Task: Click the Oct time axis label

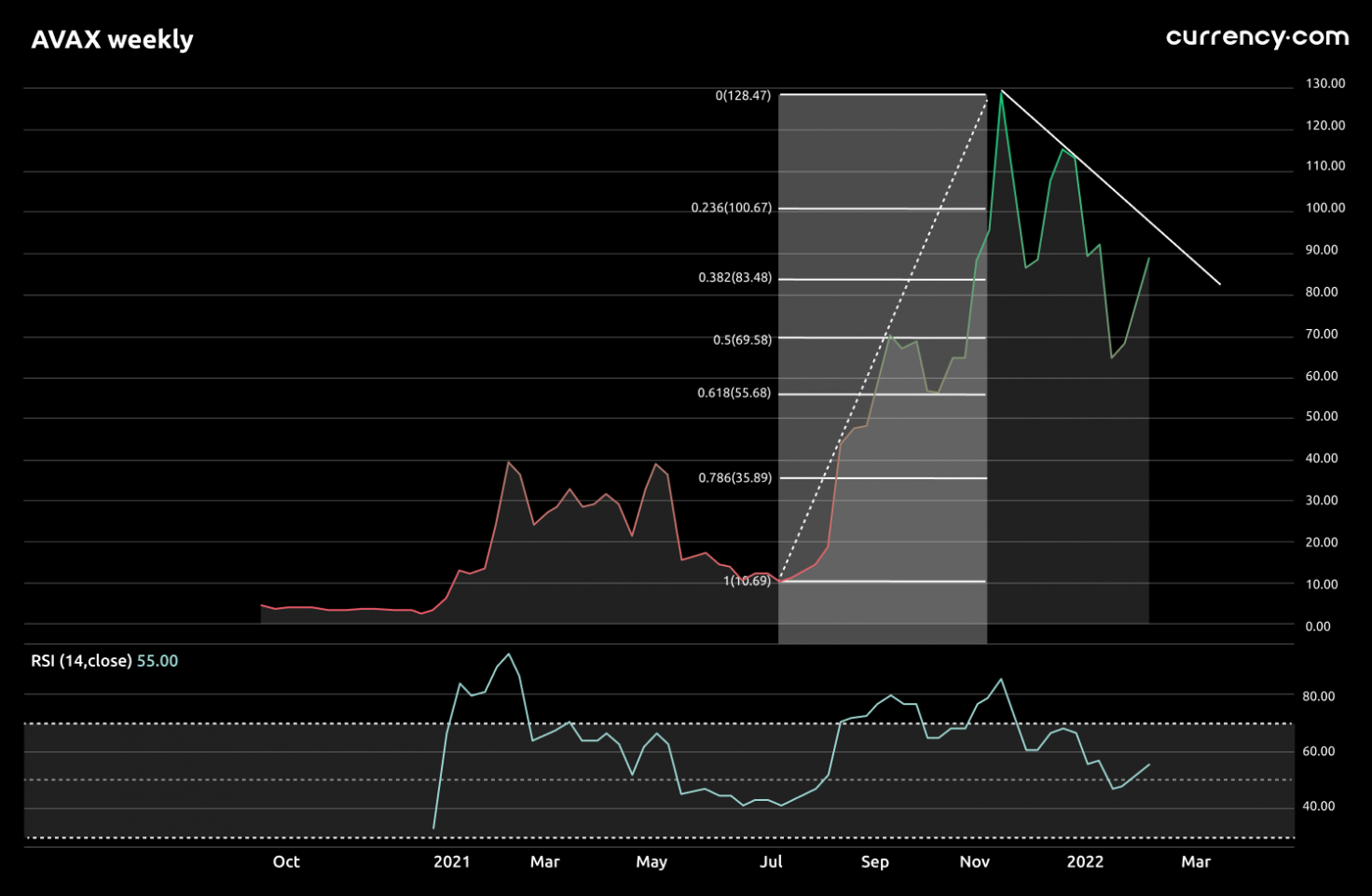Action: click(x=286, y=862)
